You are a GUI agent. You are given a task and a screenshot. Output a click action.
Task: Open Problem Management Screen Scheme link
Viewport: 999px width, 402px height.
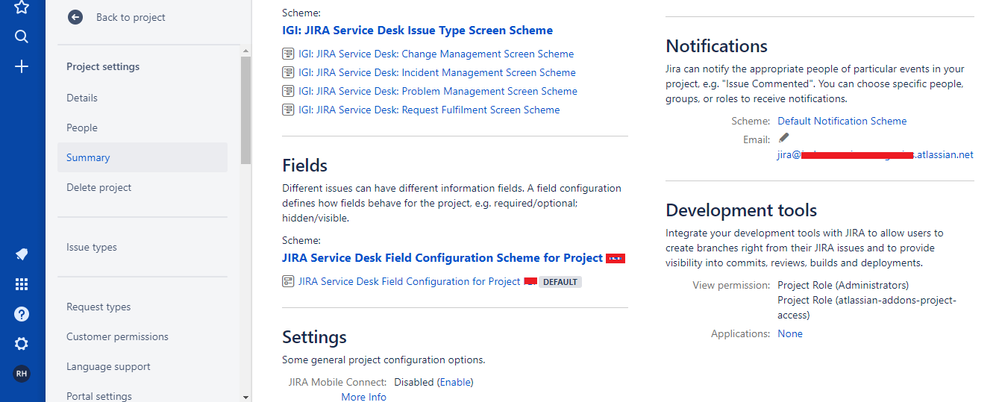click(438, 91)
